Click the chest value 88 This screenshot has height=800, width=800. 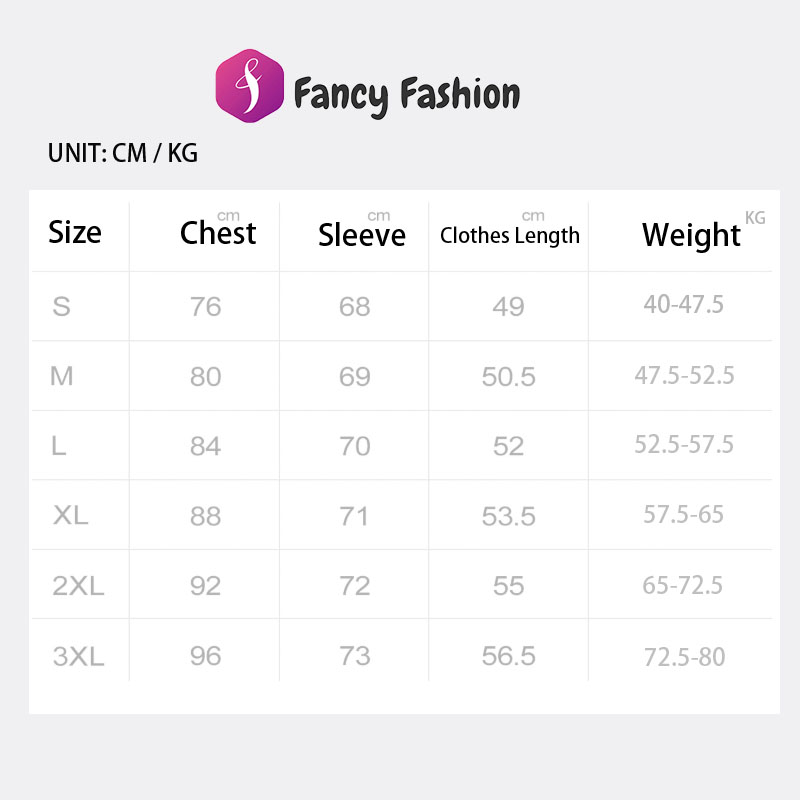click(205, 516)
